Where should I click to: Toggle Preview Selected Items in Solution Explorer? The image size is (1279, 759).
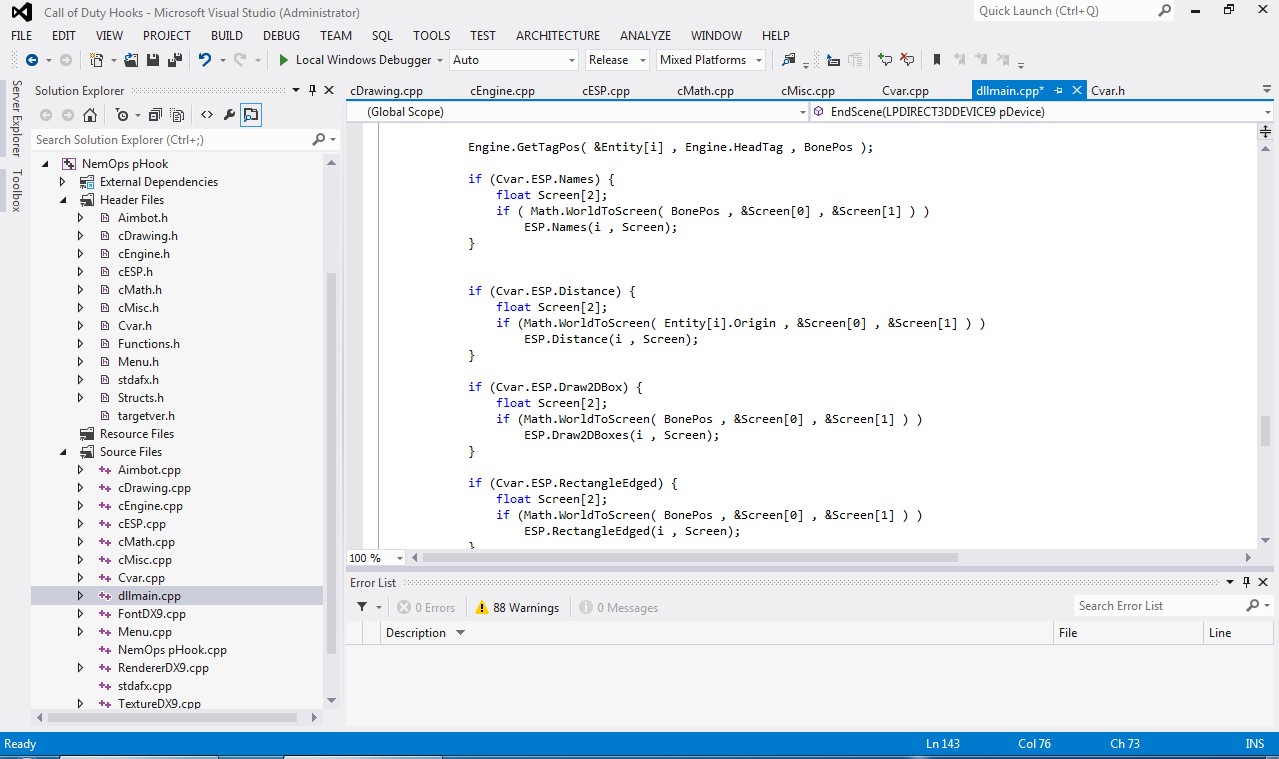click(251, 115)
